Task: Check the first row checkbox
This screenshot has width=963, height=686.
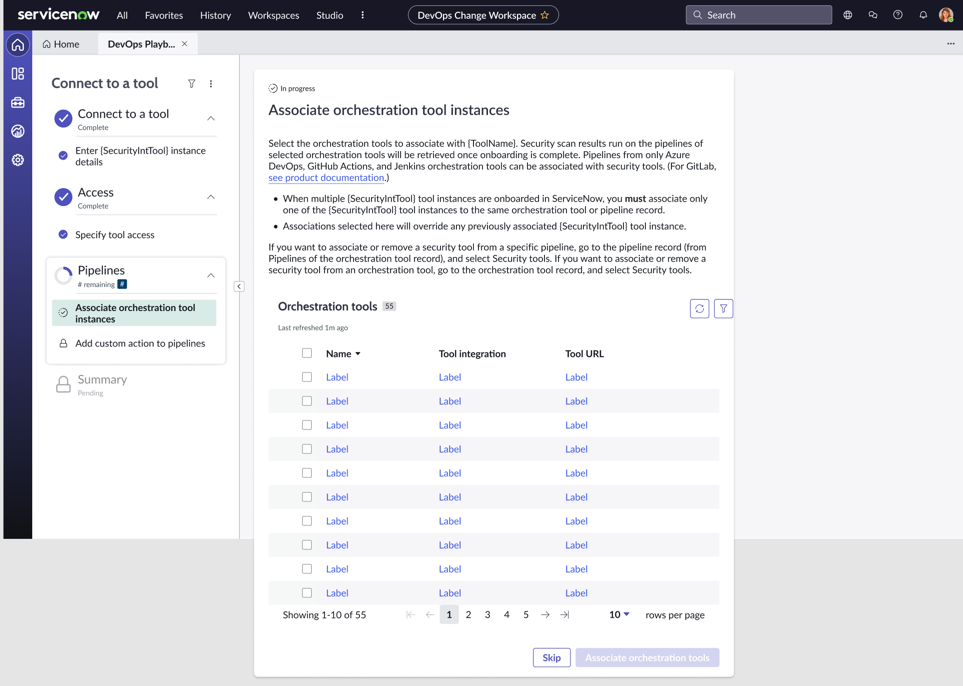Action: [x=306, y=377]
